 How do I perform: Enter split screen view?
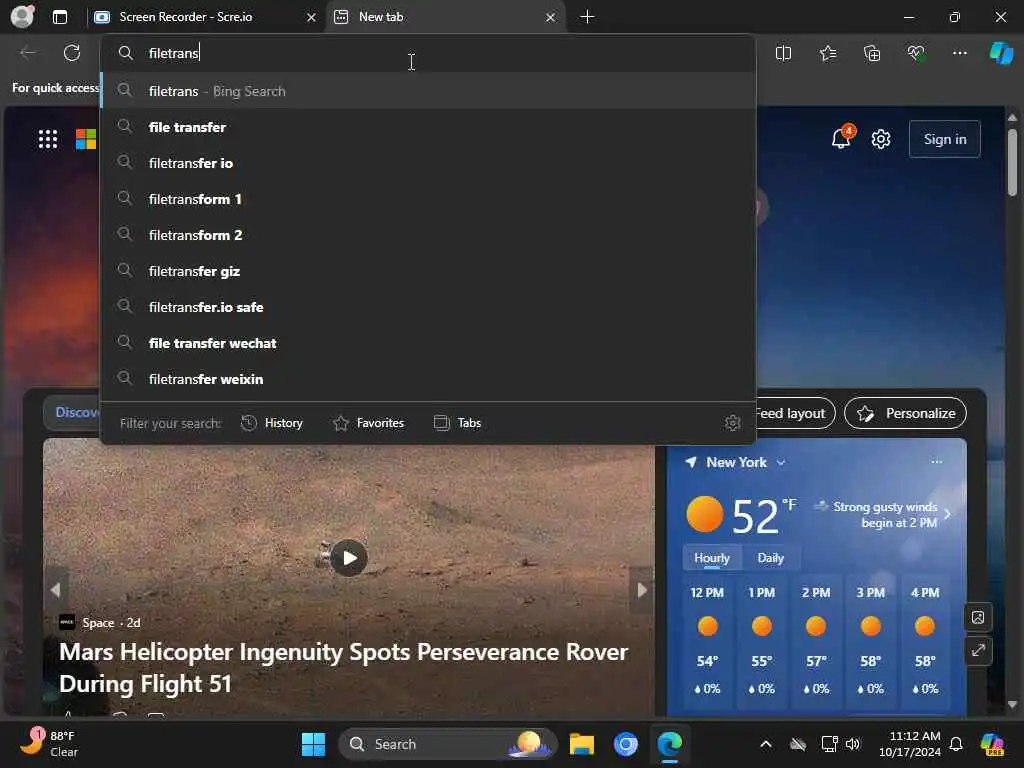click(x=783, y=54)
